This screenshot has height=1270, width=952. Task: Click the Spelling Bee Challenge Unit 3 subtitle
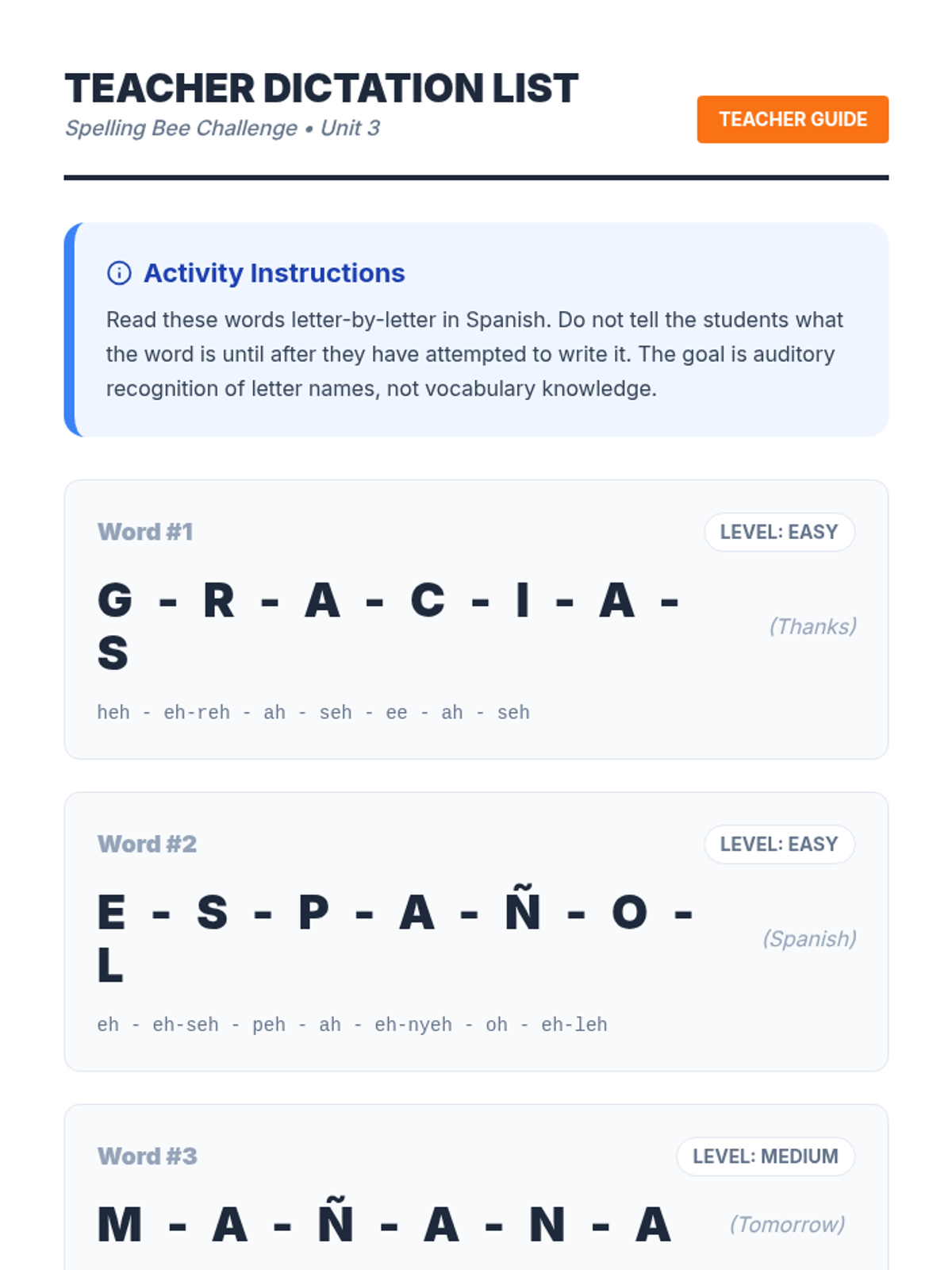(222, 128)
